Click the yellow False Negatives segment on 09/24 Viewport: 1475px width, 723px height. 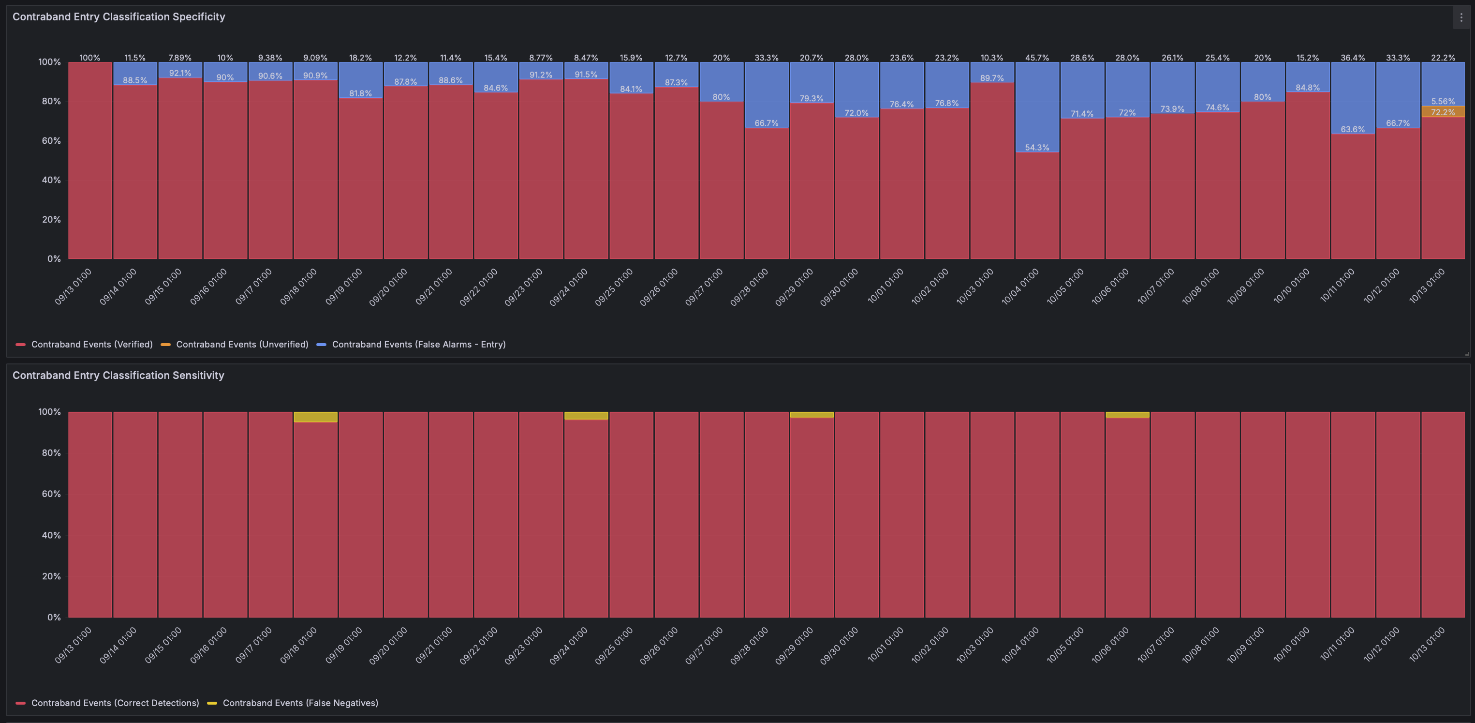[586, 416]
